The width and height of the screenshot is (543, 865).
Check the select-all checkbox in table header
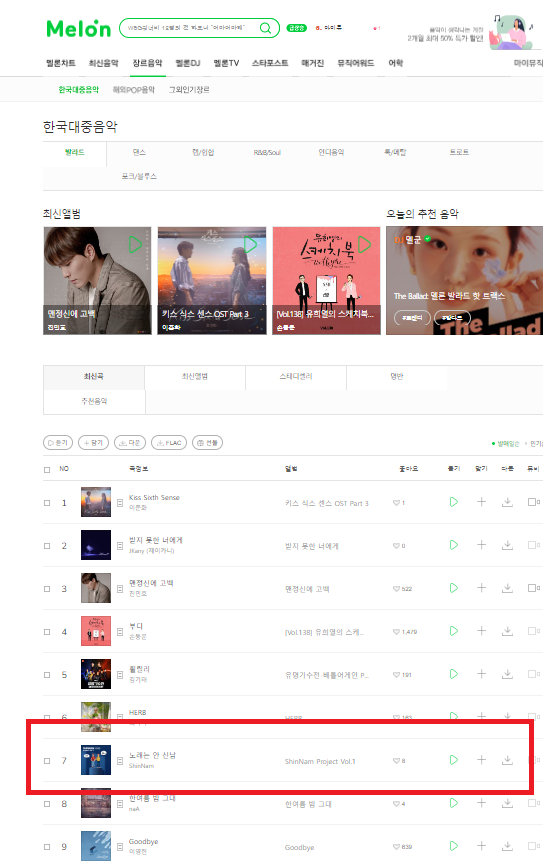tap(47, 469)
